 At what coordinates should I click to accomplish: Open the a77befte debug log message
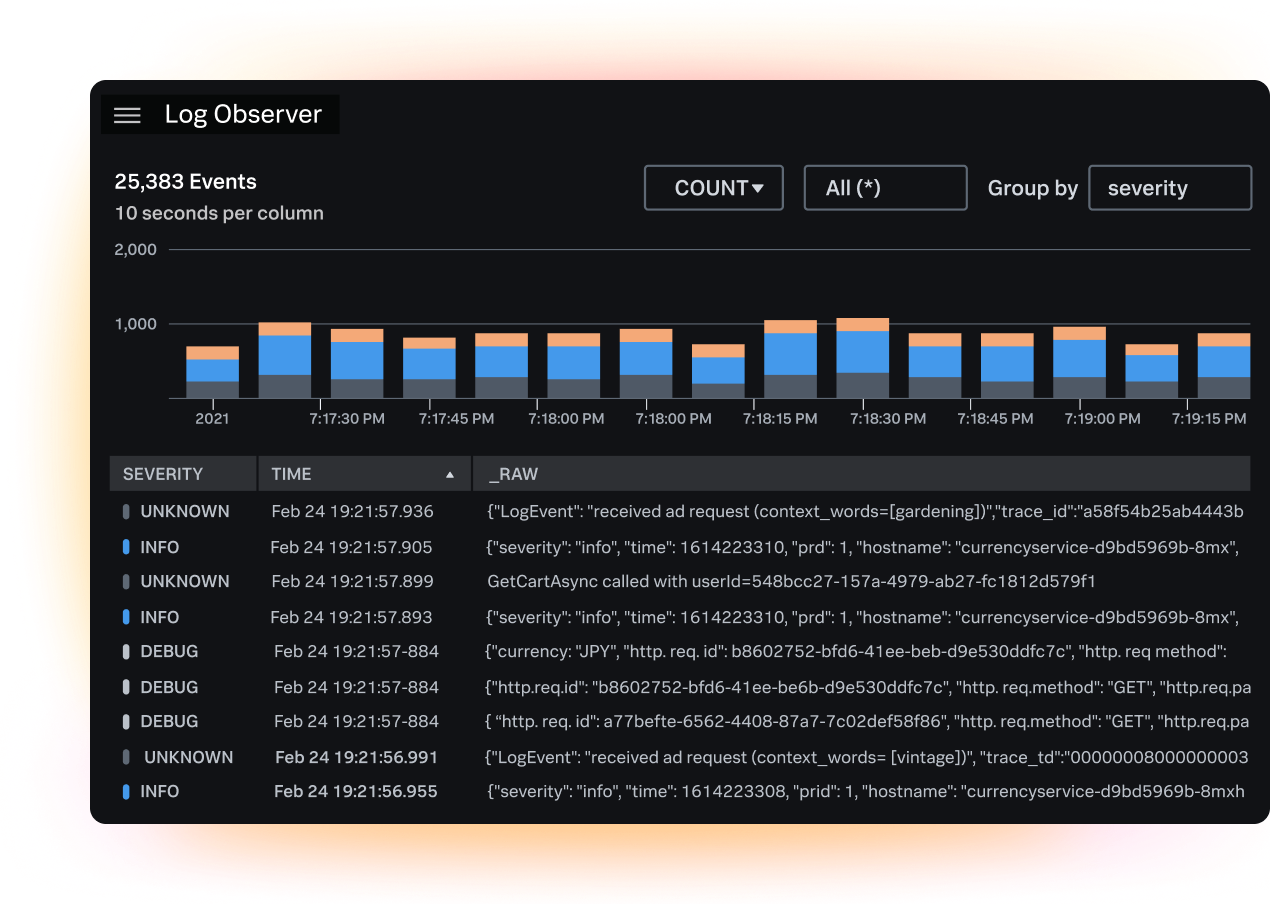coord(868,721)
